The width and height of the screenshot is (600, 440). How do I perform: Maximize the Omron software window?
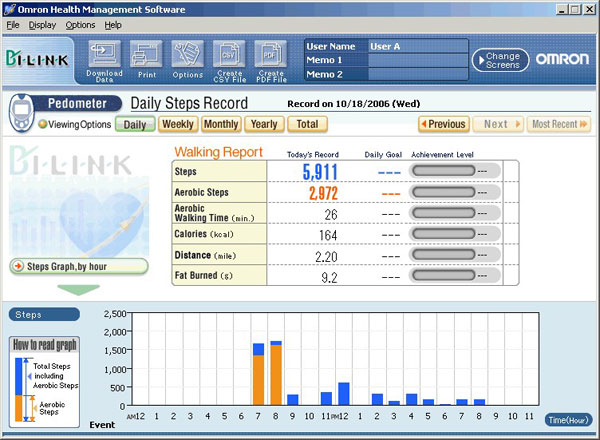[575, 10]
